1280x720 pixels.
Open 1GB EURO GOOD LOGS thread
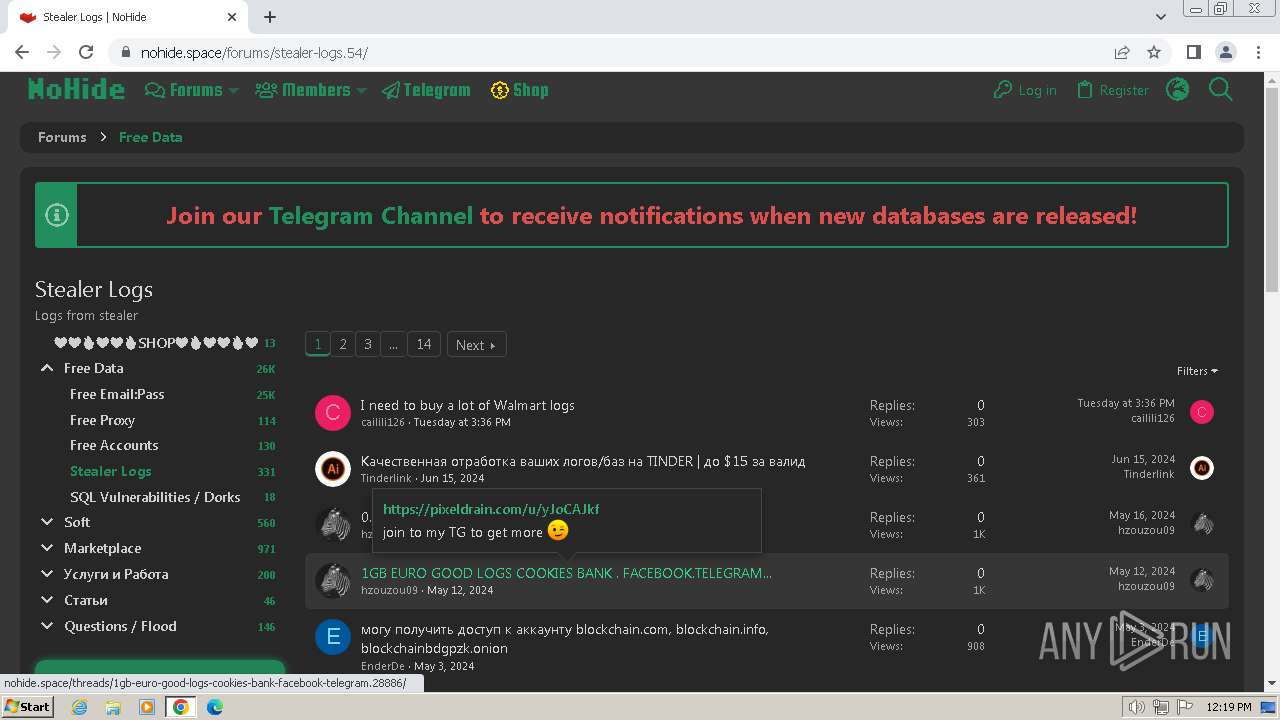point(566,573)
